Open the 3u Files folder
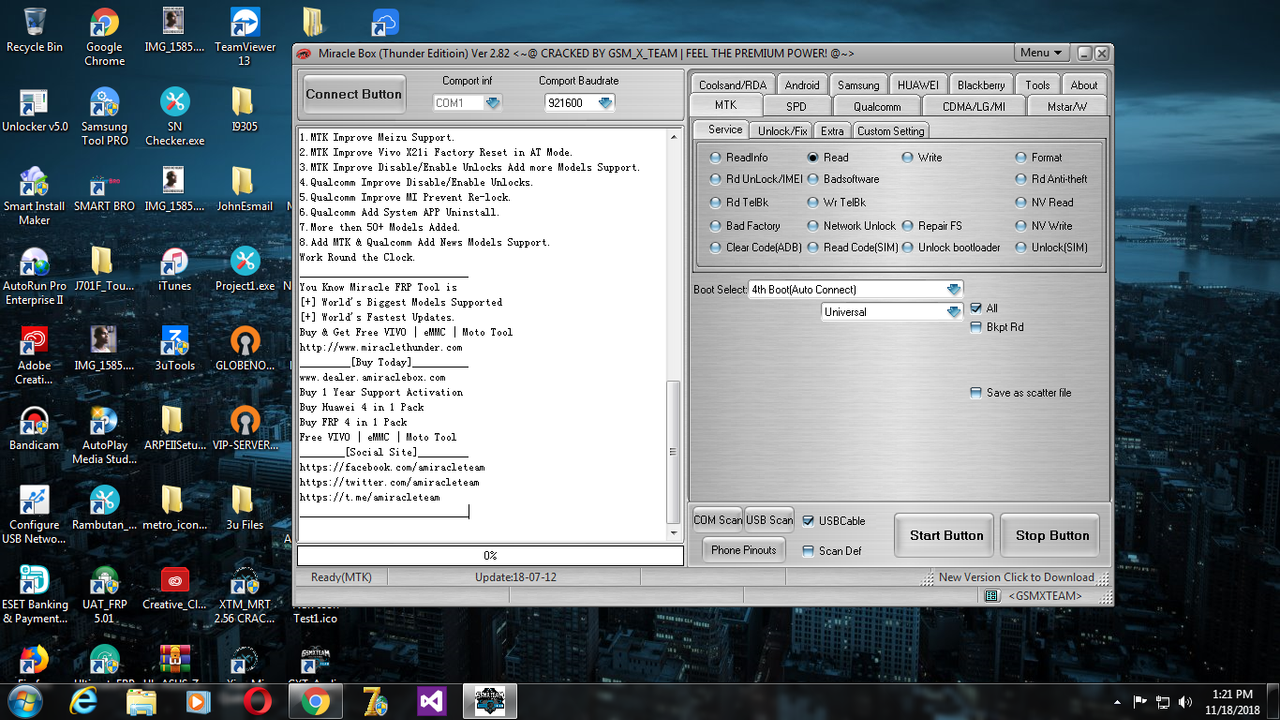This screenshot has width=1280, height=720. [x=244, y=508]
